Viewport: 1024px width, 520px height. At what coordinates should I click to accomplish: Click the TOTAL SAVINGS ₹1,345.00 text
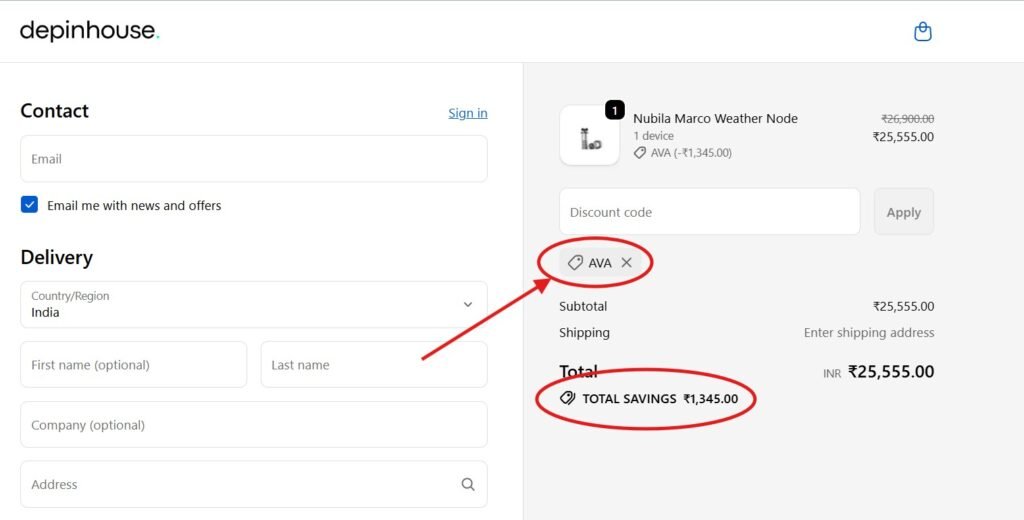tap(660, 398)
